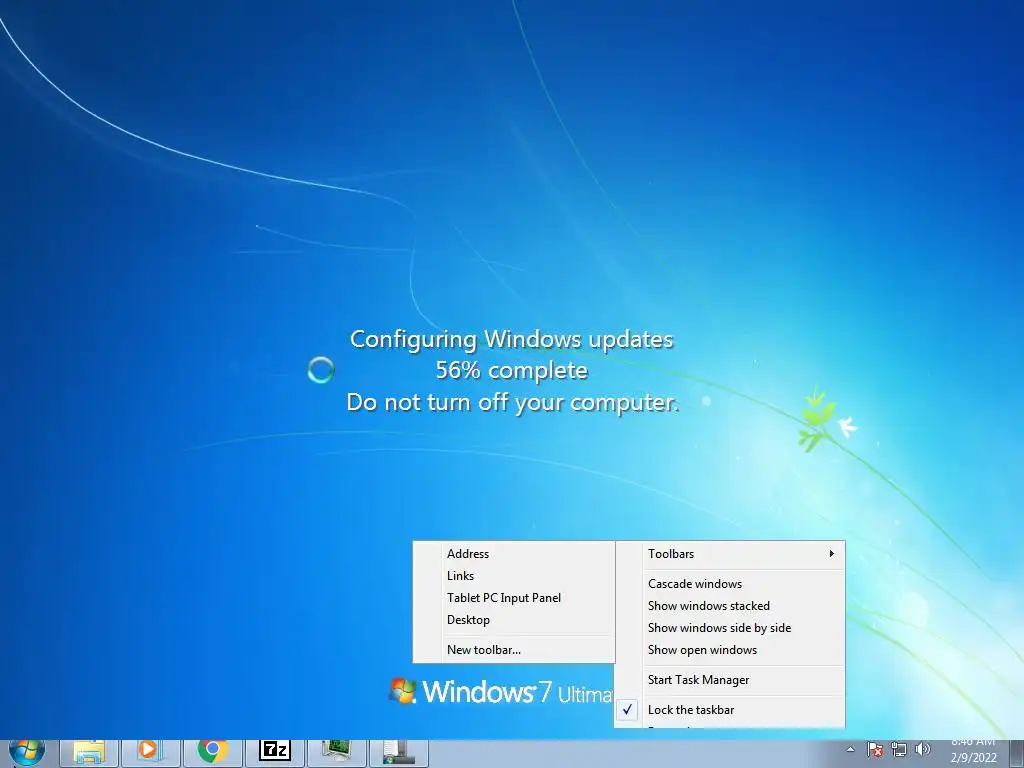Image resolution: width=1024 pixels, height=768 pixels.
Task: Enable the Links toolbar
Action: (x=515, y=576)
